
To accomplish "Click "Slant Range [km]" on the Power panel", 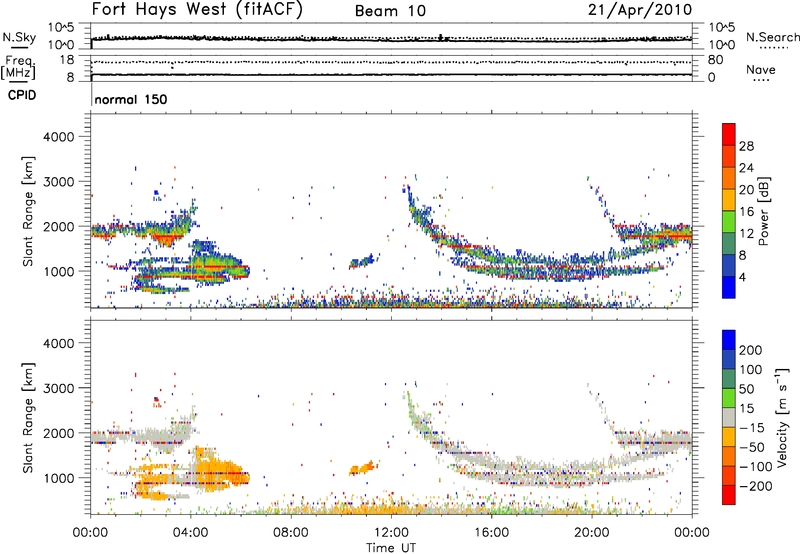I will [x=28, y=211].
